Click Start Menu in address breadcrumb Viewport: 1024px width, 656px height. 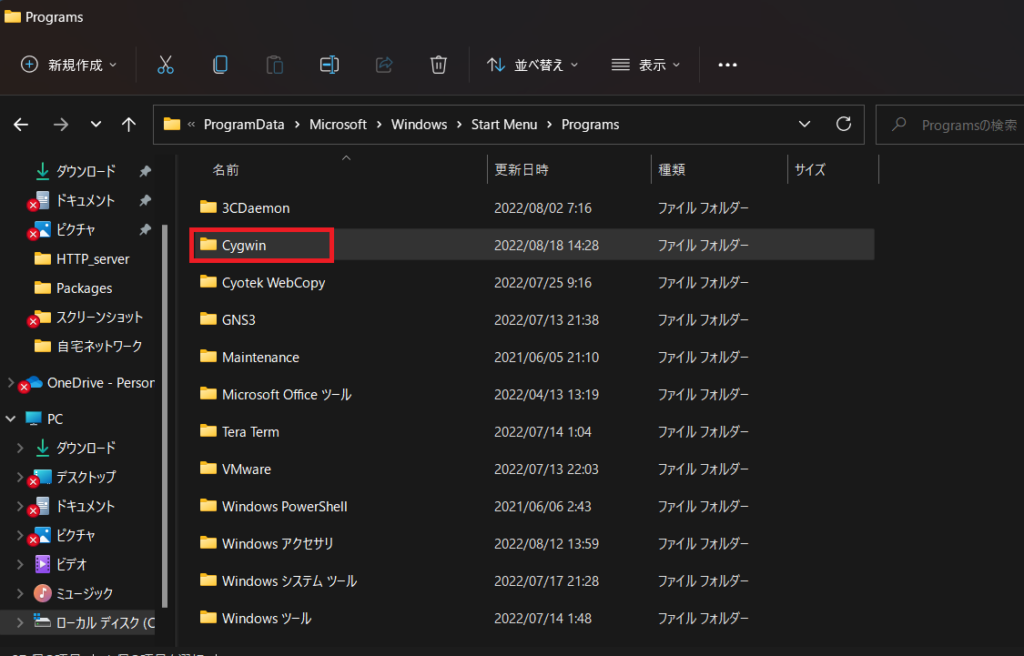pyautogui.click(x=504, y=124)
